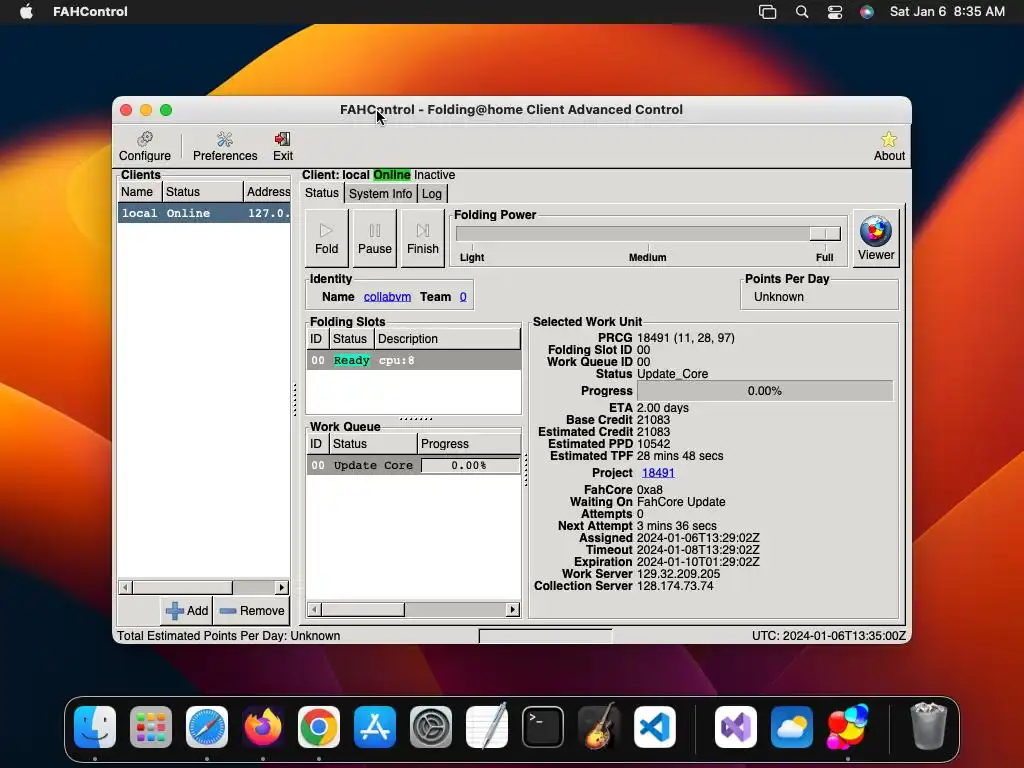Open Firefox from the Dock
The width and height of the screenshot is (1024, 768).
pyautogui.click(x=263, y=726)
